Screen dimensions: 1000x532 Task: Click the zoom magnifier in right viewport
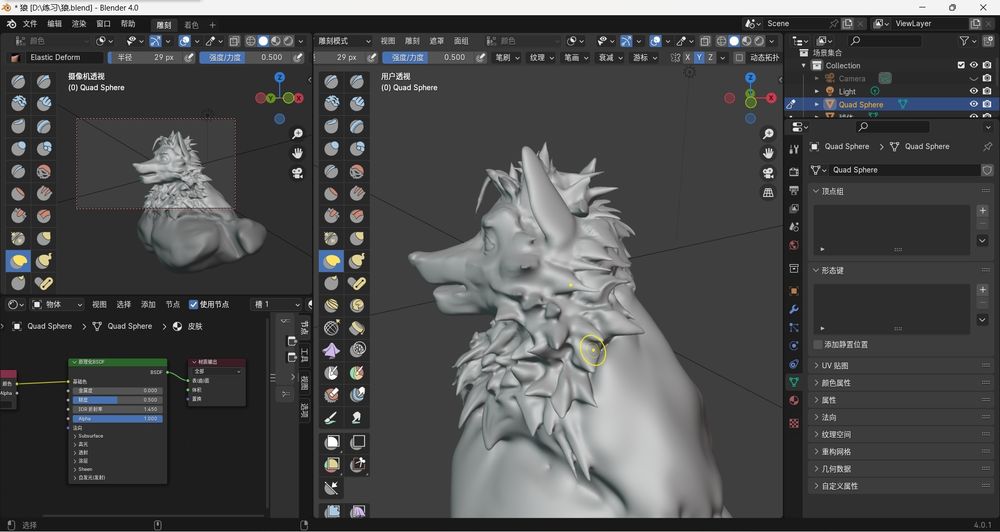(768, 134)
